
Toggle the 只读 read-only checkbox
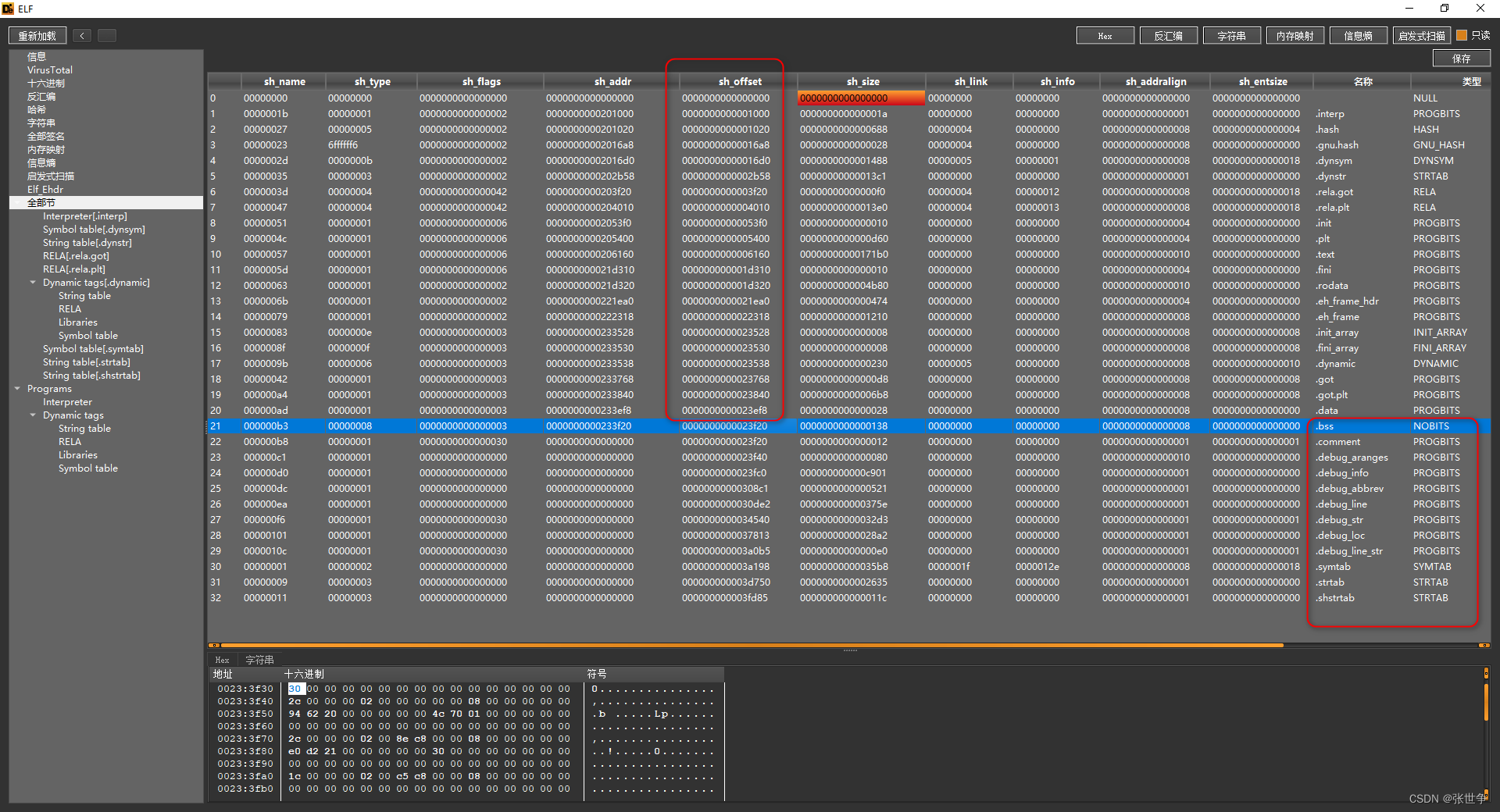tap(1462, 36)
